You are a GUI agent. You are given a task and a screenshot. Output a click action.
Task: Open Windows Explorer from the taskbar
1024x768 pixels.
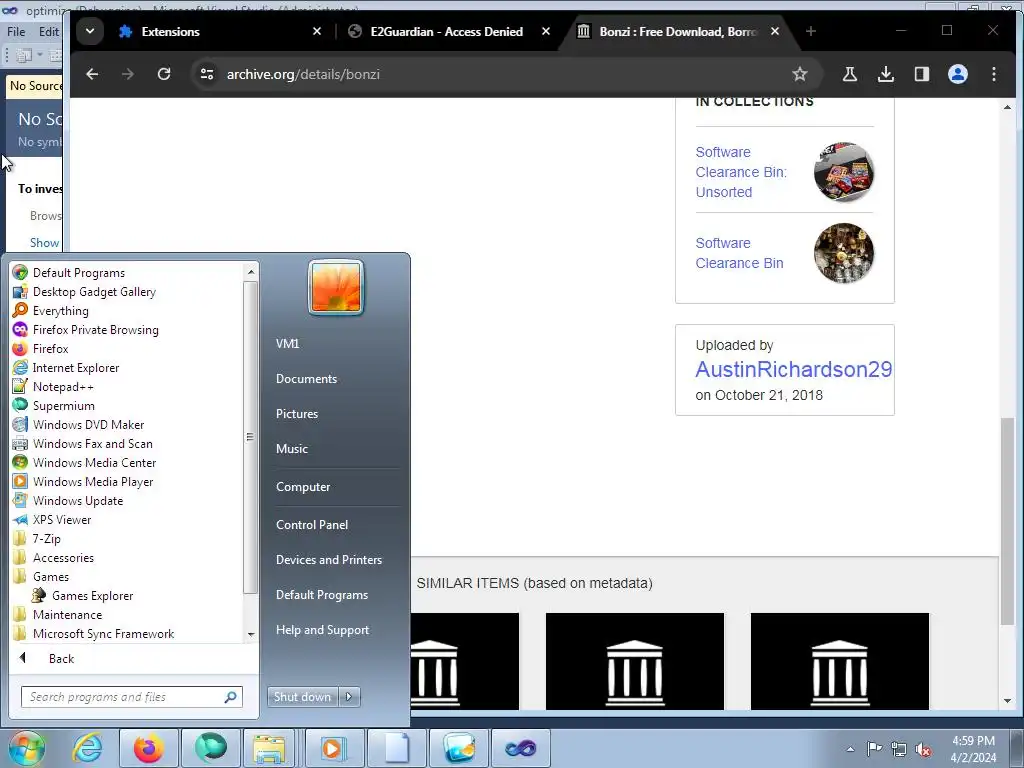click(x=269, y=748)
